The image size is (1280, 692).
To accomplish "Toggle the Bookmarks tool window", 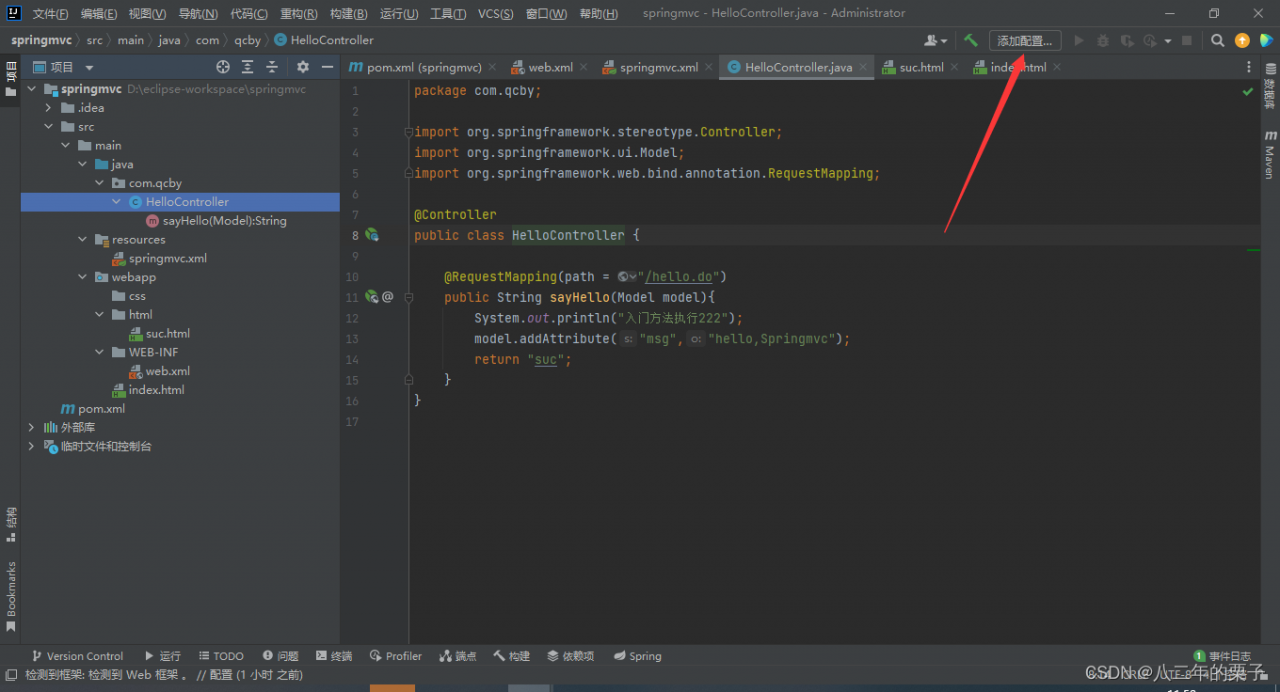I will coord(11,595).
